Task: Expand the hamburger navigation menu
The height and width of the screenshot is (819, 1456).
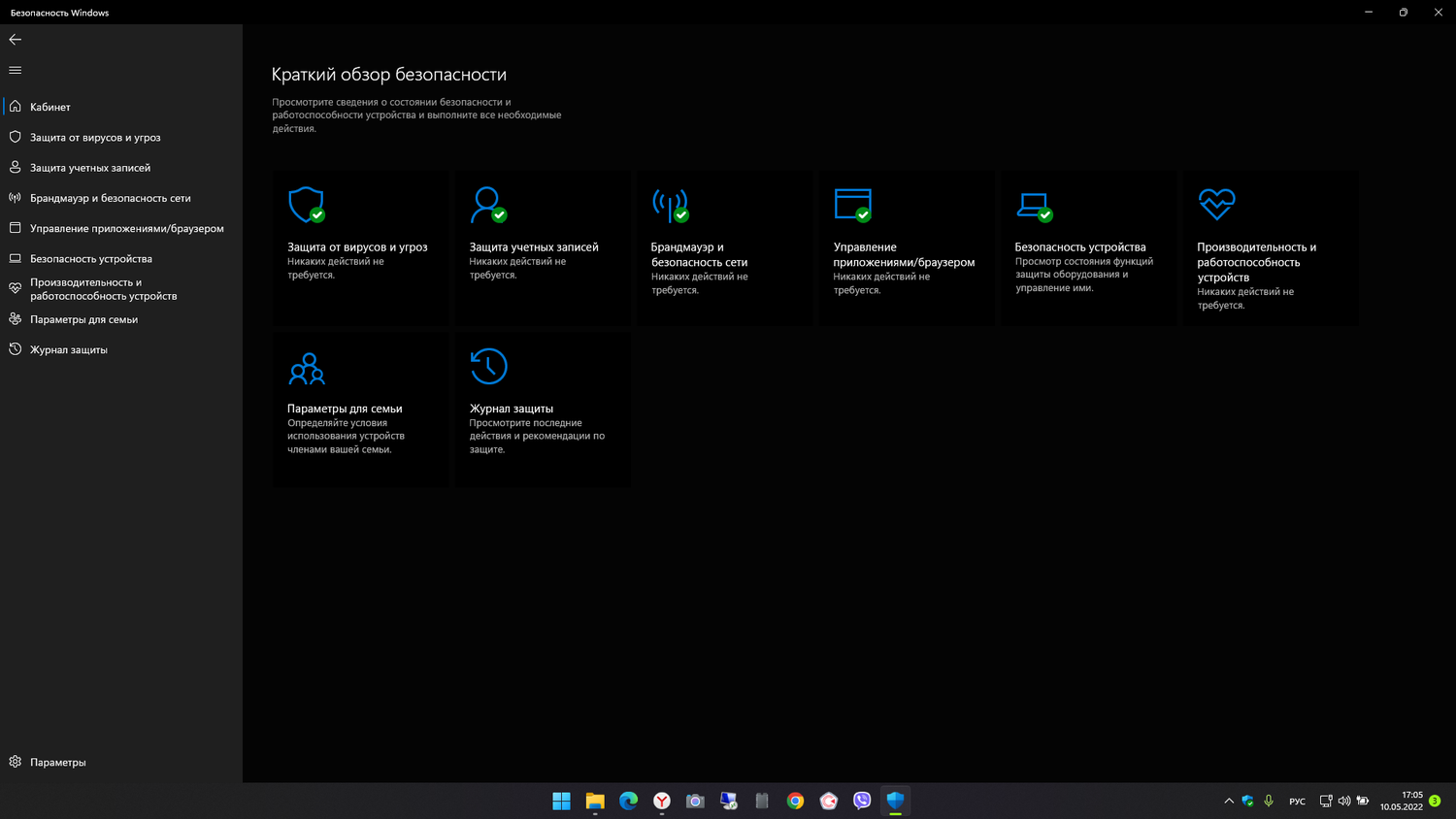Action: coord(15,70)
